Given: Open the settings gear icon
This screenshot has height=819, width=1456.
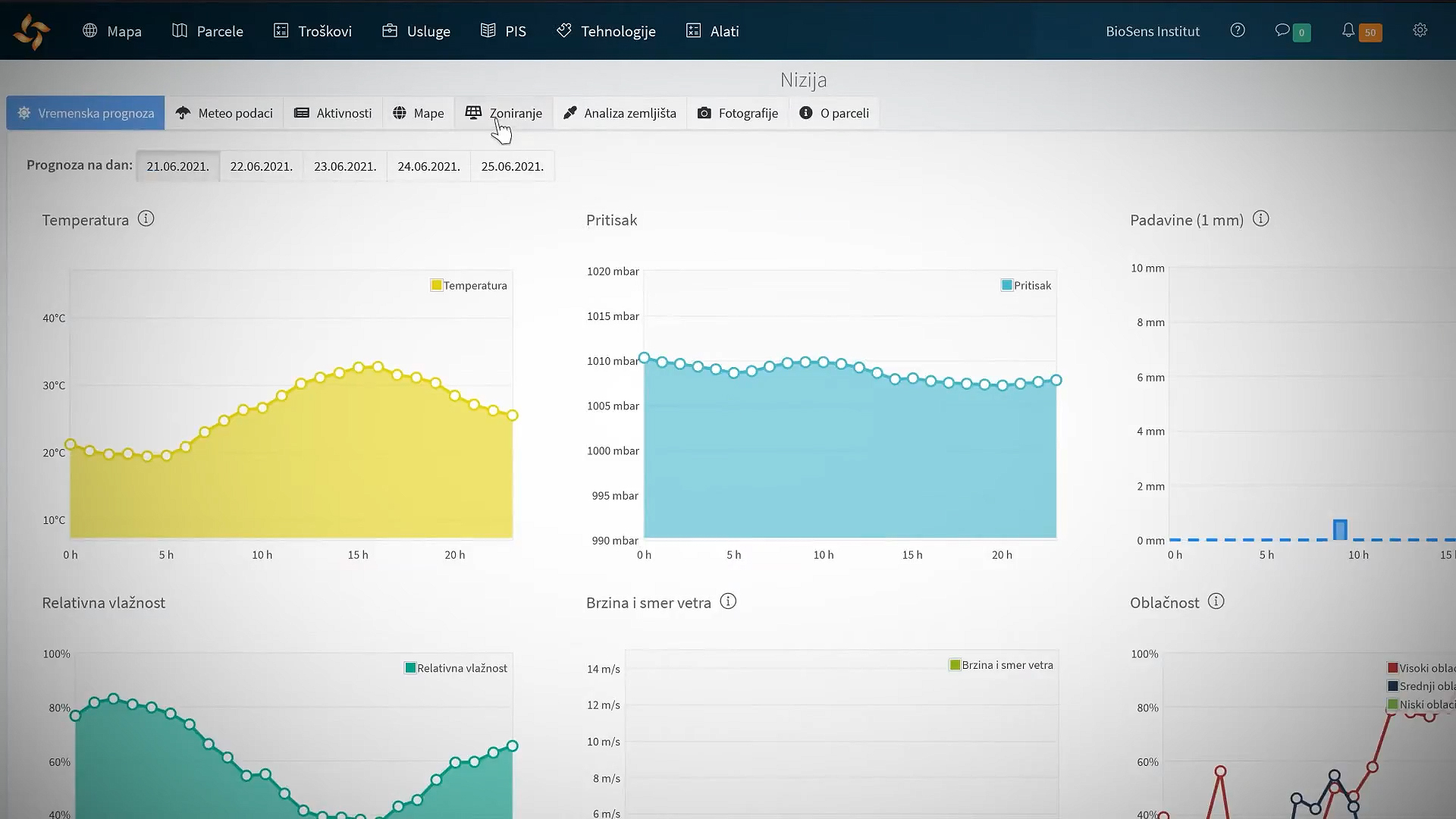Looking at the screenshot, I should (x=1420, y=30).
